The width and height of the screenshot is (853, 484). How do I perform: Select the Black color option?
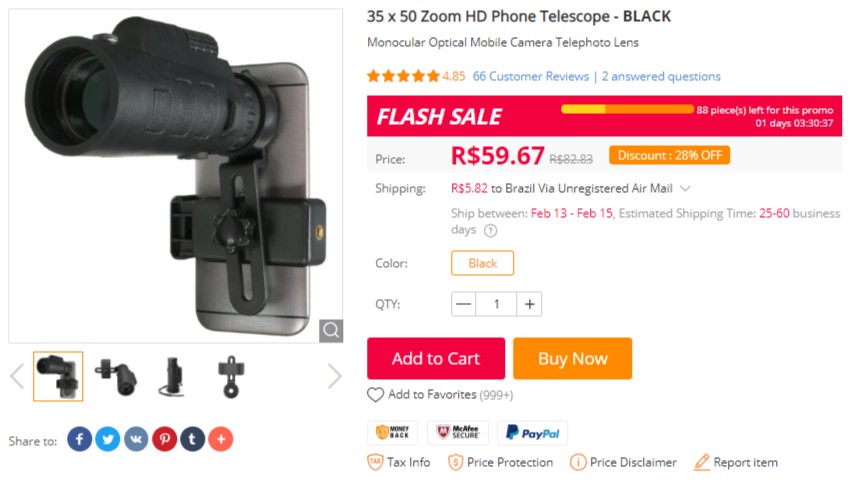pyautogui.click(x=482, y=263)
